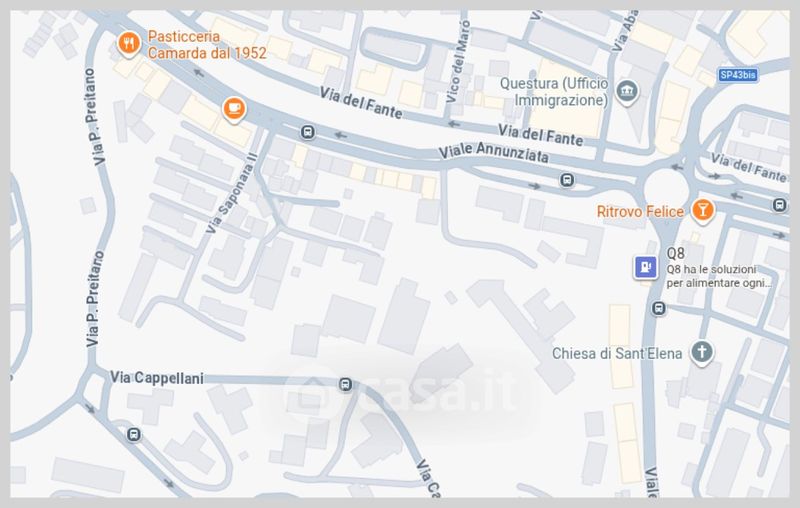Open the Questura government building pin icon
800x508 pixels.
coord(627,92)
